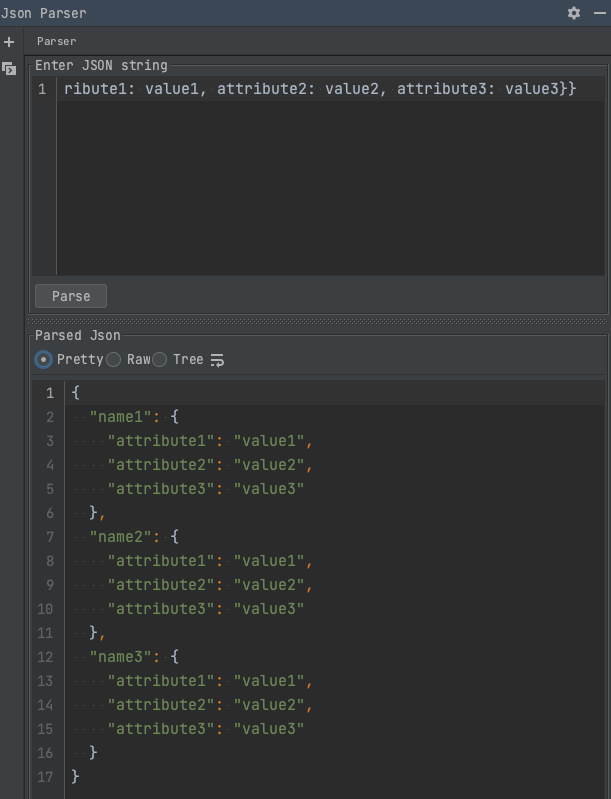Viewport: 611px width, 799px height.
Task: Click "attribute3" on output line 5
Action: 161,489
